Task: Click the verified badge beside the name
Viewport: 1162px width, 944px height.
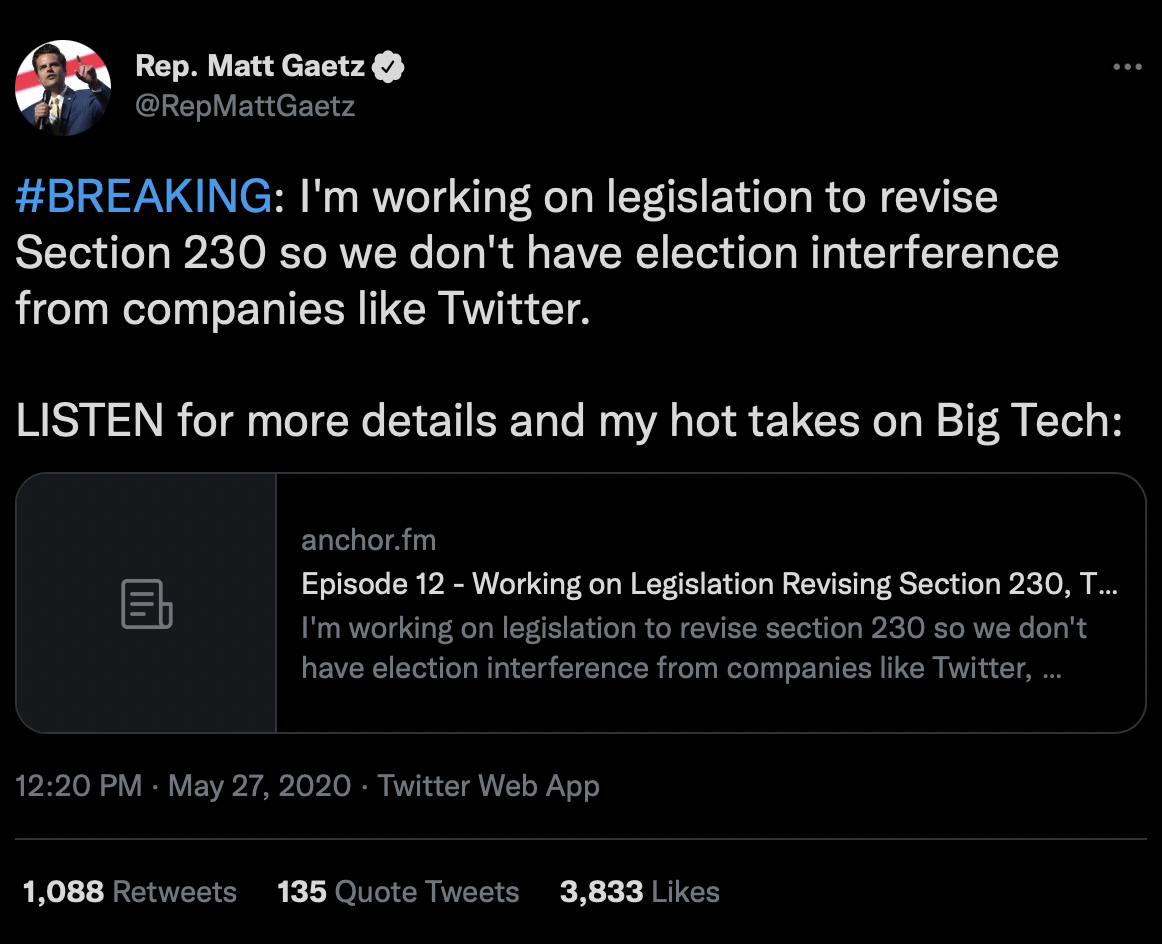Action: pyautogui.click(x=388, y=67)
